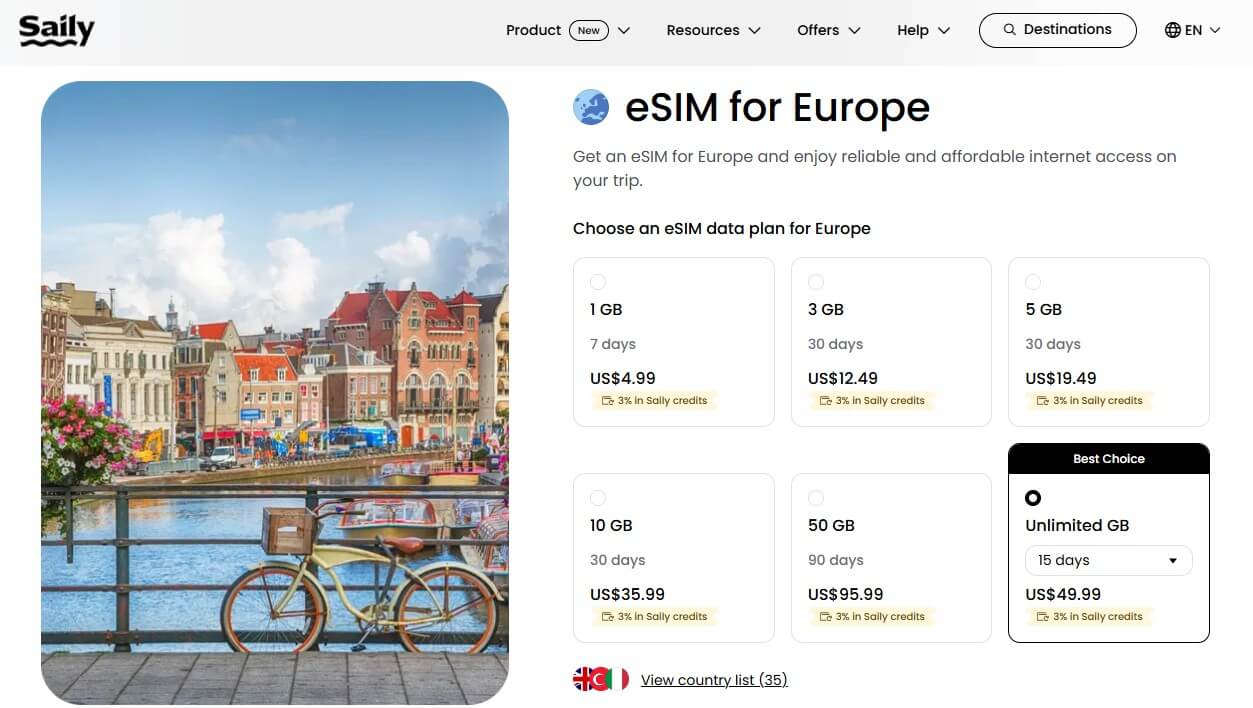Click the credits ticket icon on Unlimited plan
Screen dimensions: 1253x708
point(1044,616)
